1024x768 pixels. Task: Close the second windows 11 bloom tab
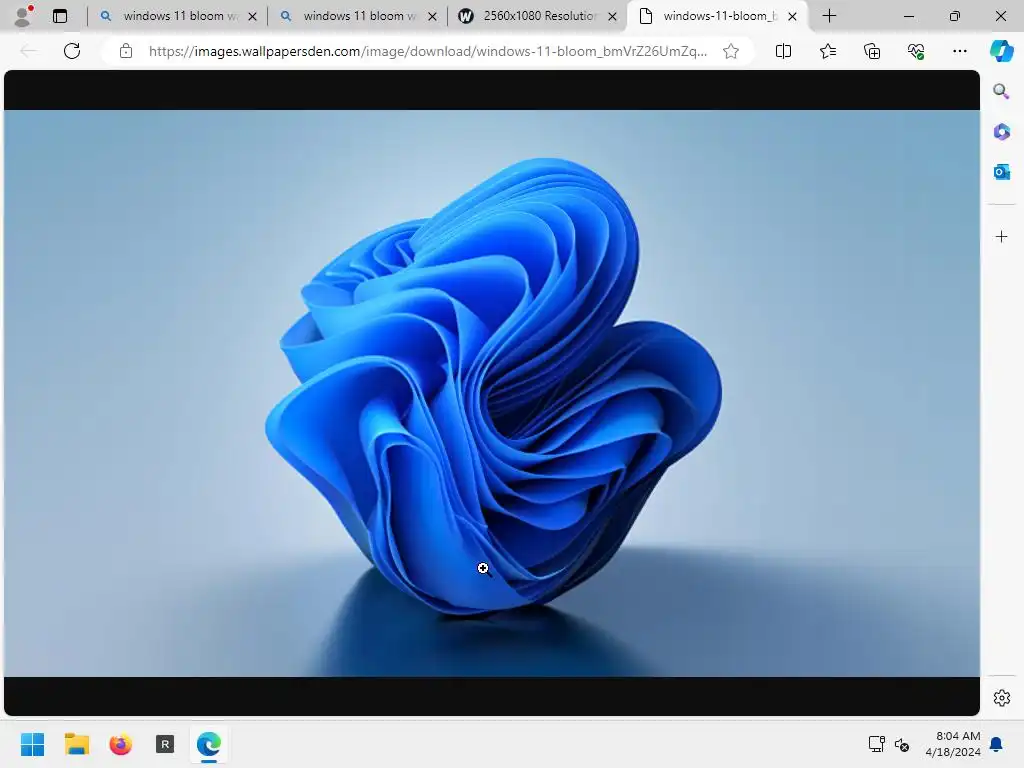(x=432, y=16)
